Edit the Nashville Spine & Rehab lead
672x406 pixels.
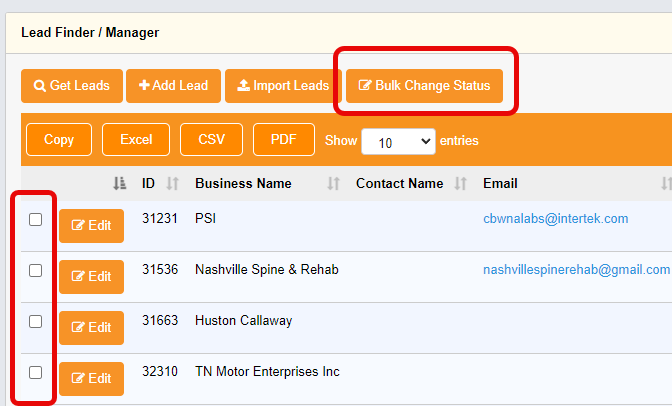click(91, 277)
